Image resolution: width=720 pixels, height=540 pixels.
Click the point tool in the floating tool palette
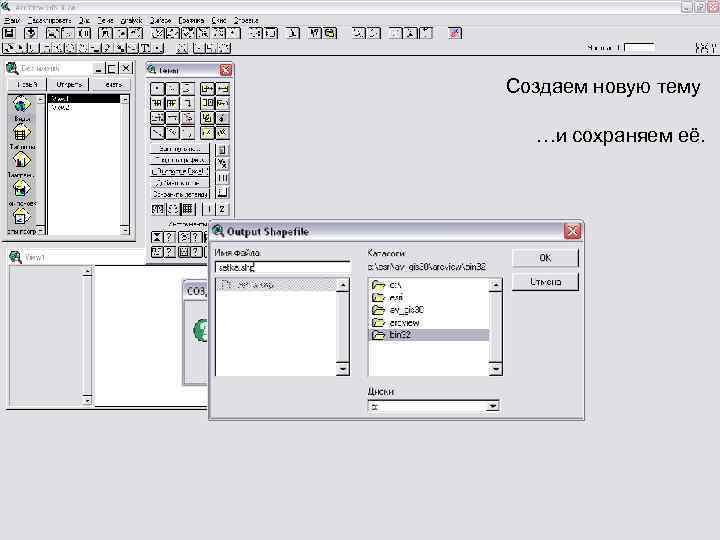pos(157,89)
